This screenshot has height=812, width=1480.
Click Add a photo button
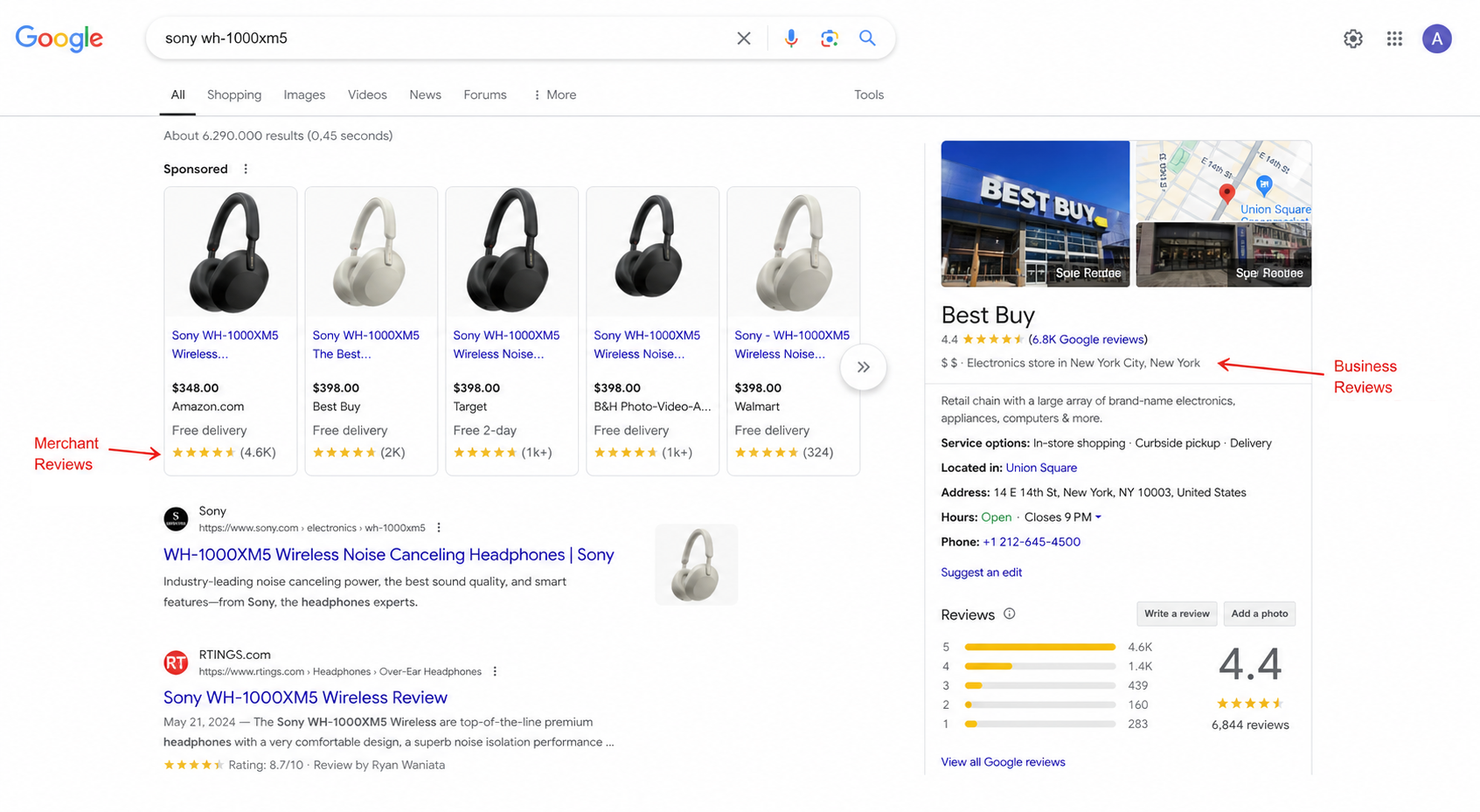pos(1260,614)
